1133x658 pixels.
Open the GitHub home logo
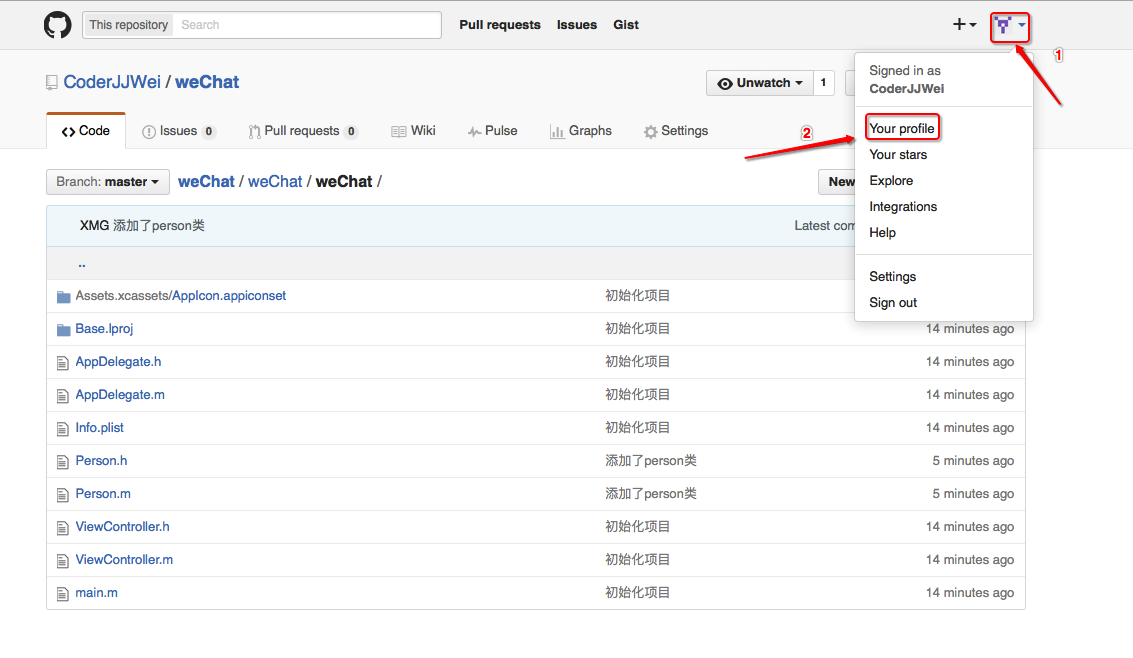[58, 25]
